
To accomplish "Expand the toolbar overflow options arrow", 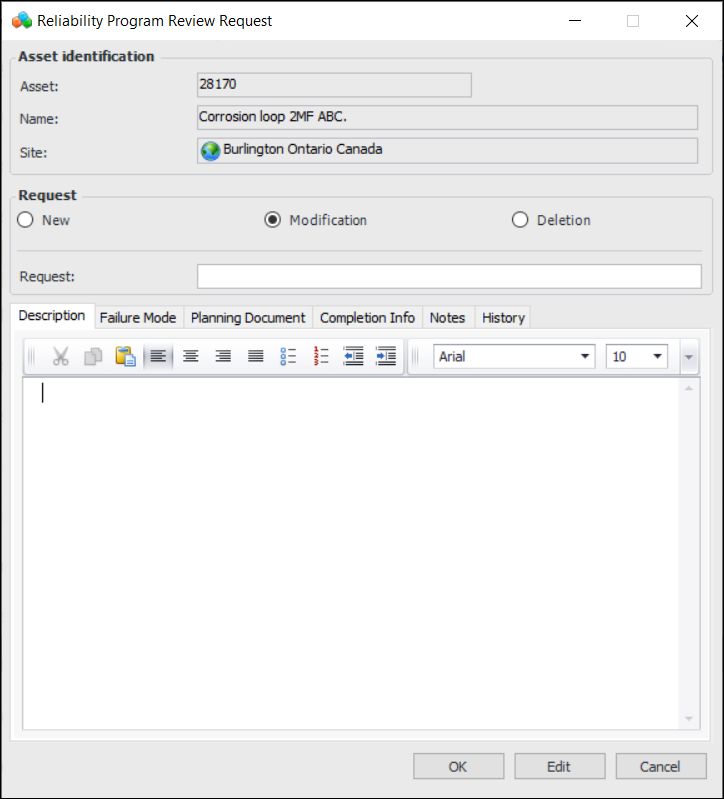I will tap(689, 357).
